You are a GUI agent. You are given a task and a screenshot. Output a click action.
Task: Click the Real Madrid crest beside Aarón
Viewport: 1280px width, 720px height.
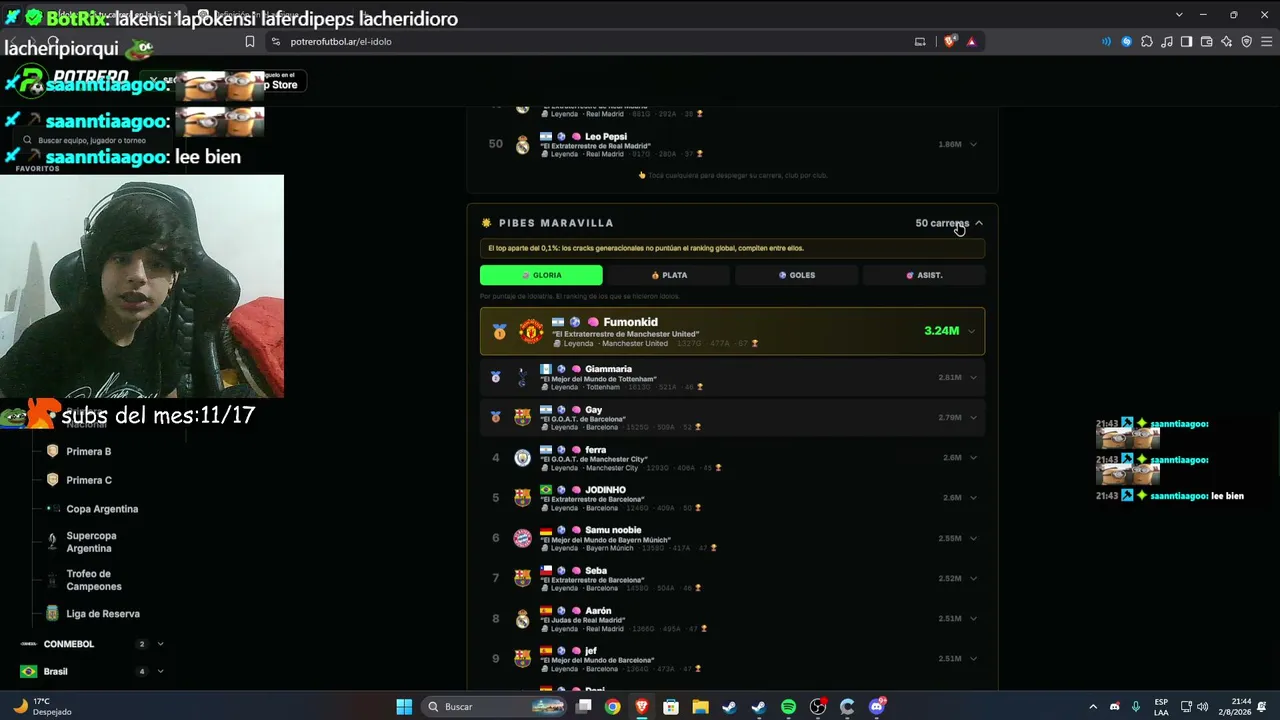(x=522, y=618)
